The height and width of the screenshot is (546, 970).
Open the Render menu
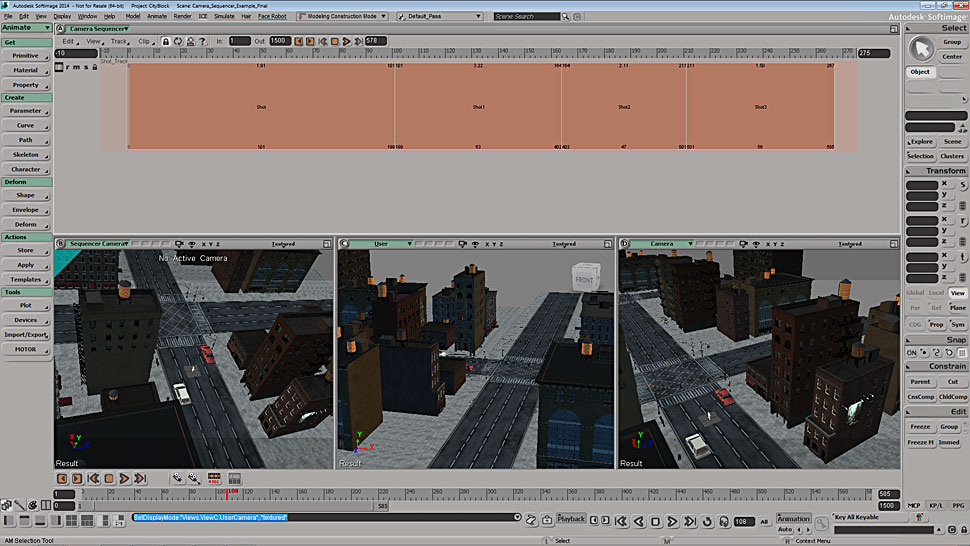coord(182,17)
